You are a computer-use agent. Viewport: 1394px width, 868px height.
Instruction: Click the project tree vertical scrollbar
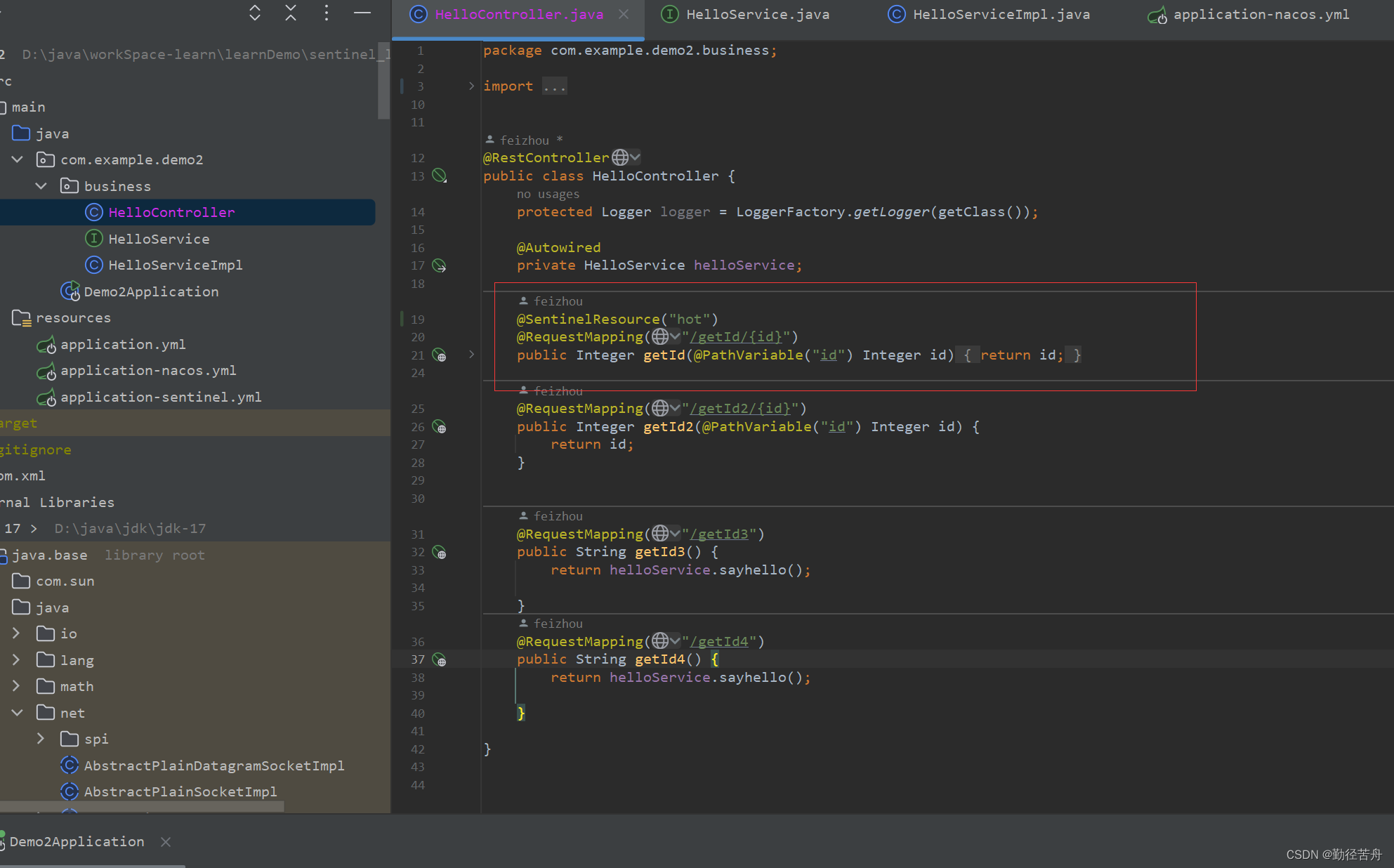383,81
